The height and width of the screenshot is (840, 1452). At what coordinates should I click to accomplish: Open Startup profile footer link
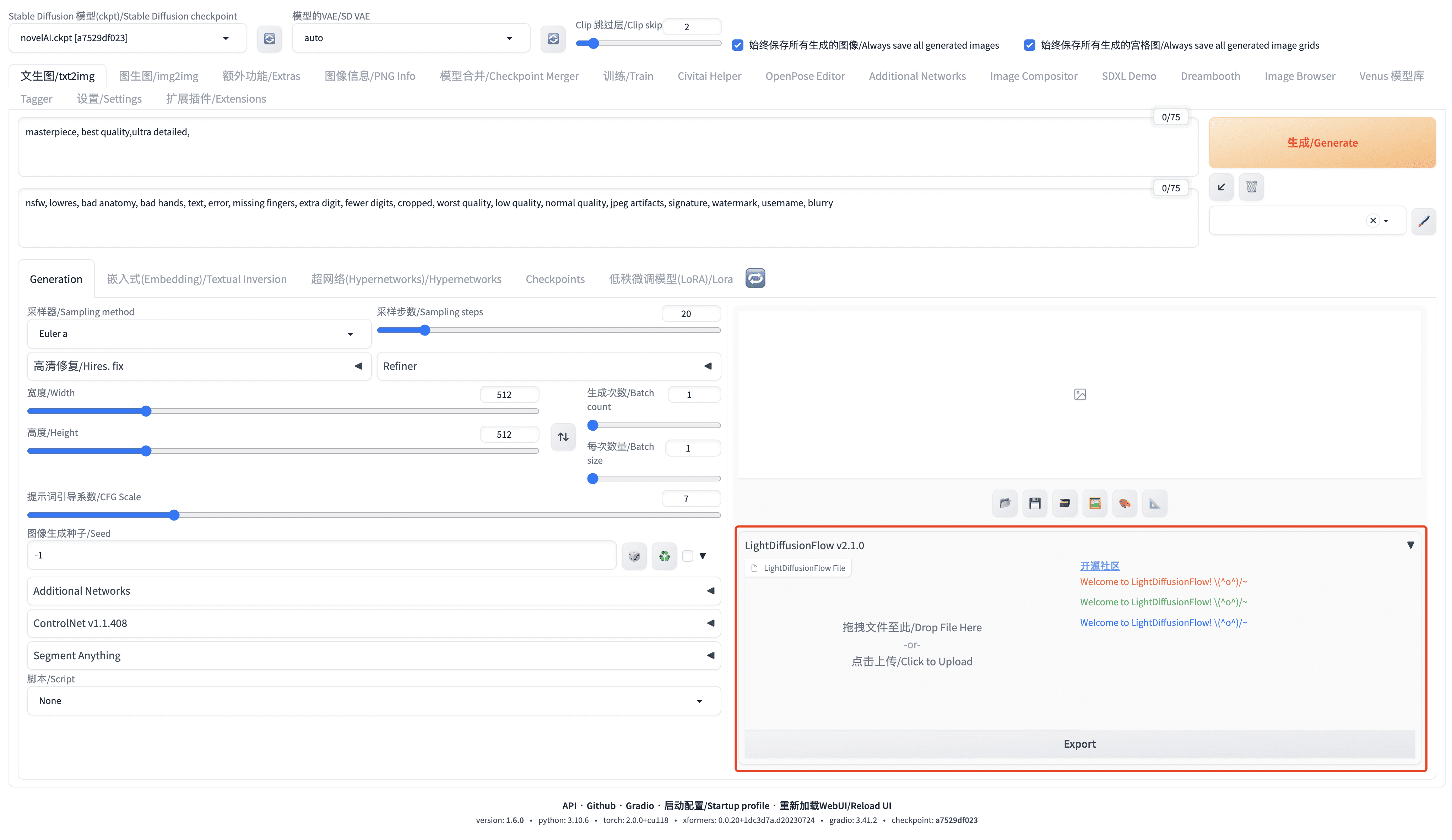716,806
